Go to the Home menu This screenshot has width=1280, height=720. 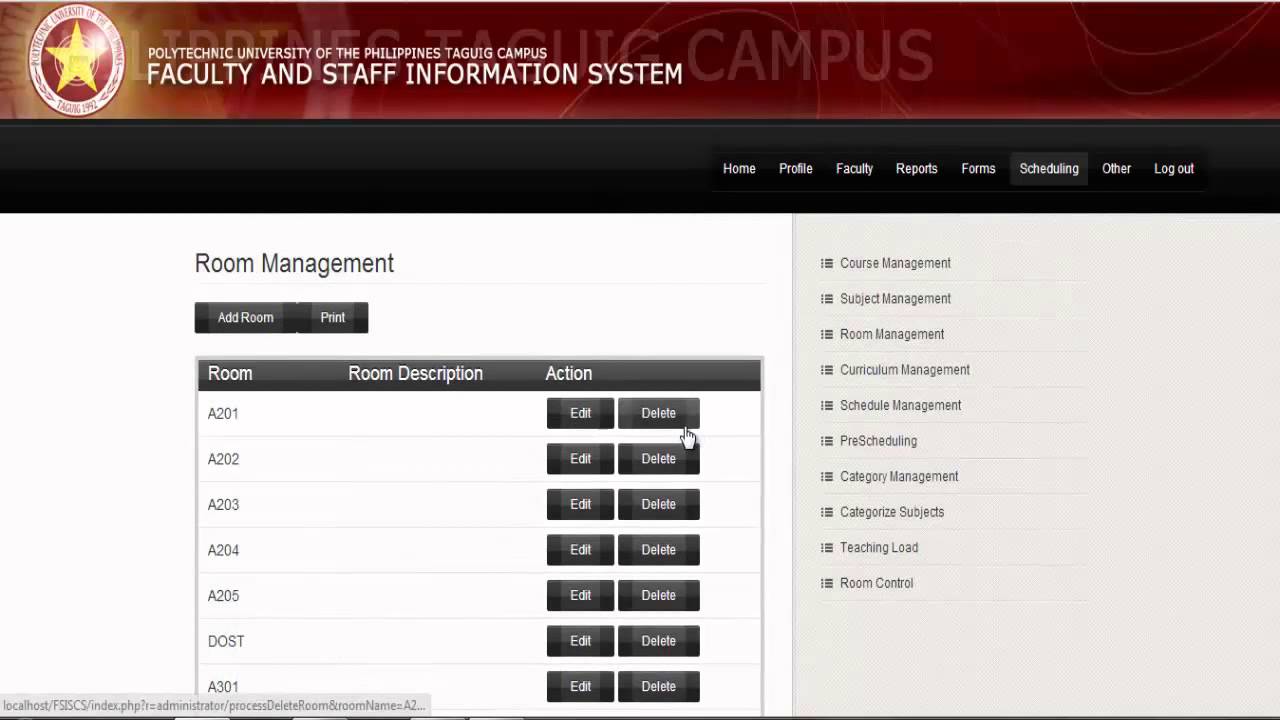(x=739, y=169)
